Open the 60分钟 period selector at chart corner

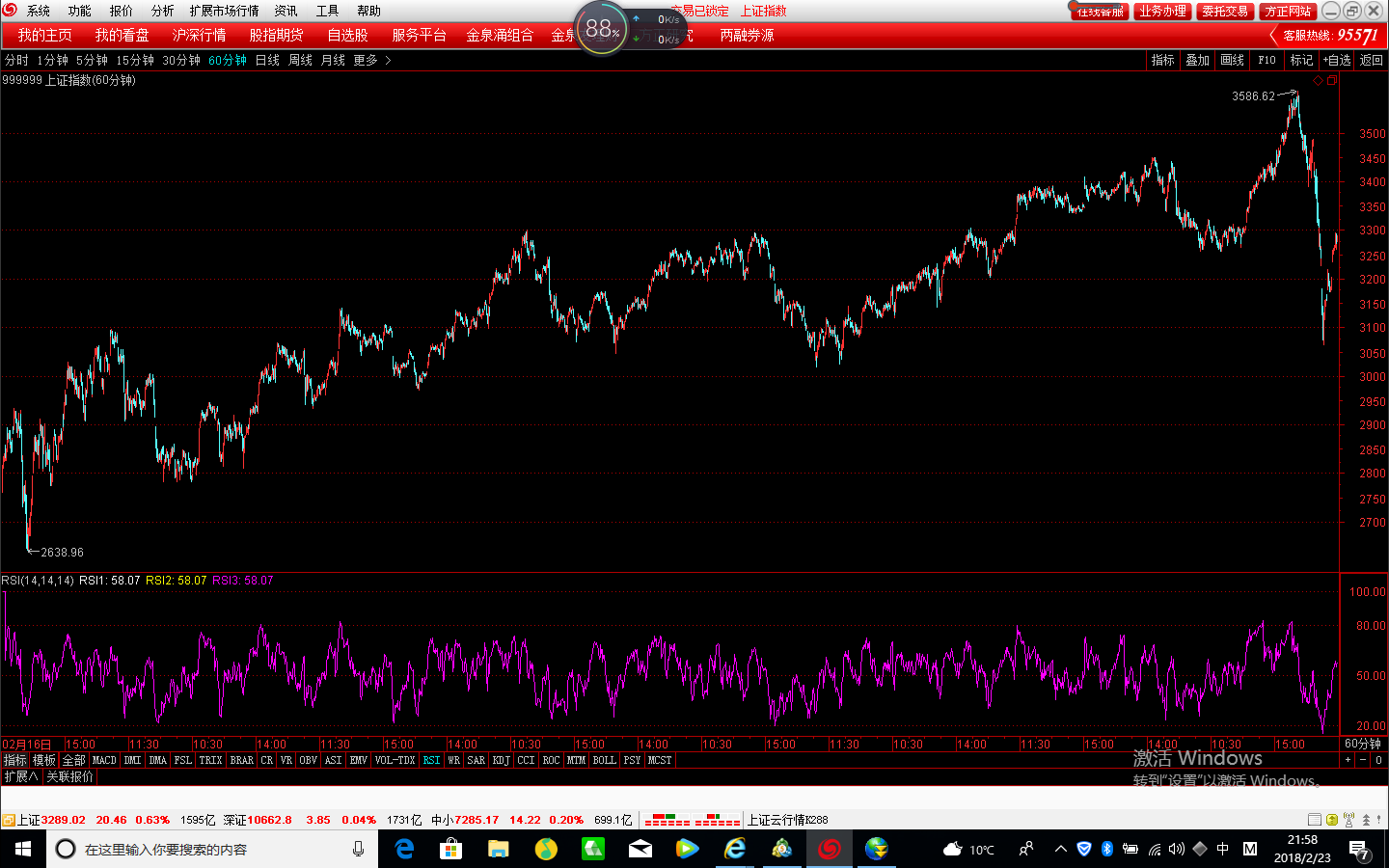click(1363, 744)
